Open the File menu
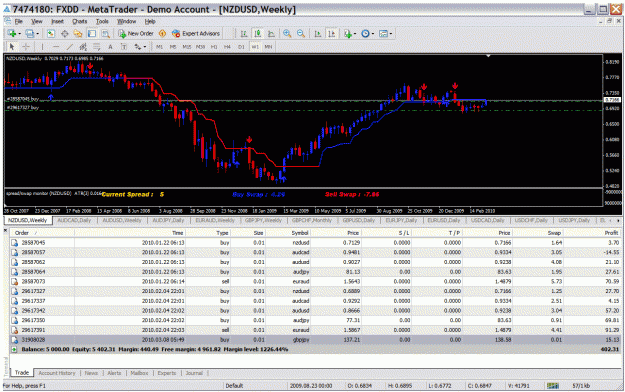Screen dimensions: 625x392 point(19,22)
